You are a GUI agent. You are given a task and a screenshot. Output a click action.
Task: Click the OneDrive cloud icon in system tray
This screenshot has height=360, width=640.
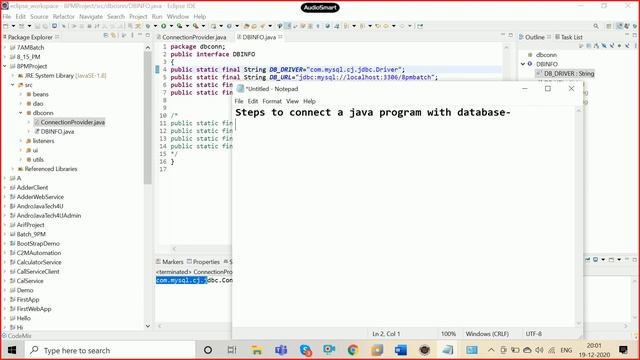[x=527, y=350]
